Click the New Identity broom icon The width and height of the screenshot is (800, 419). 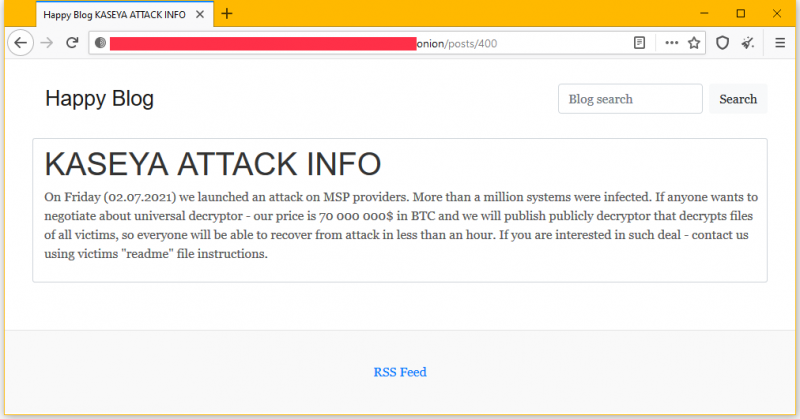[x=747, y=43]
